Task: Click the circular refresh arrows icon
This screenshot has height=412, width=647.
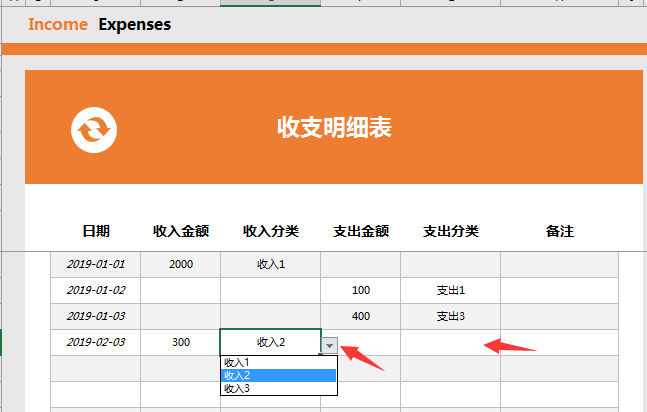Action: (x=94, y=130)
